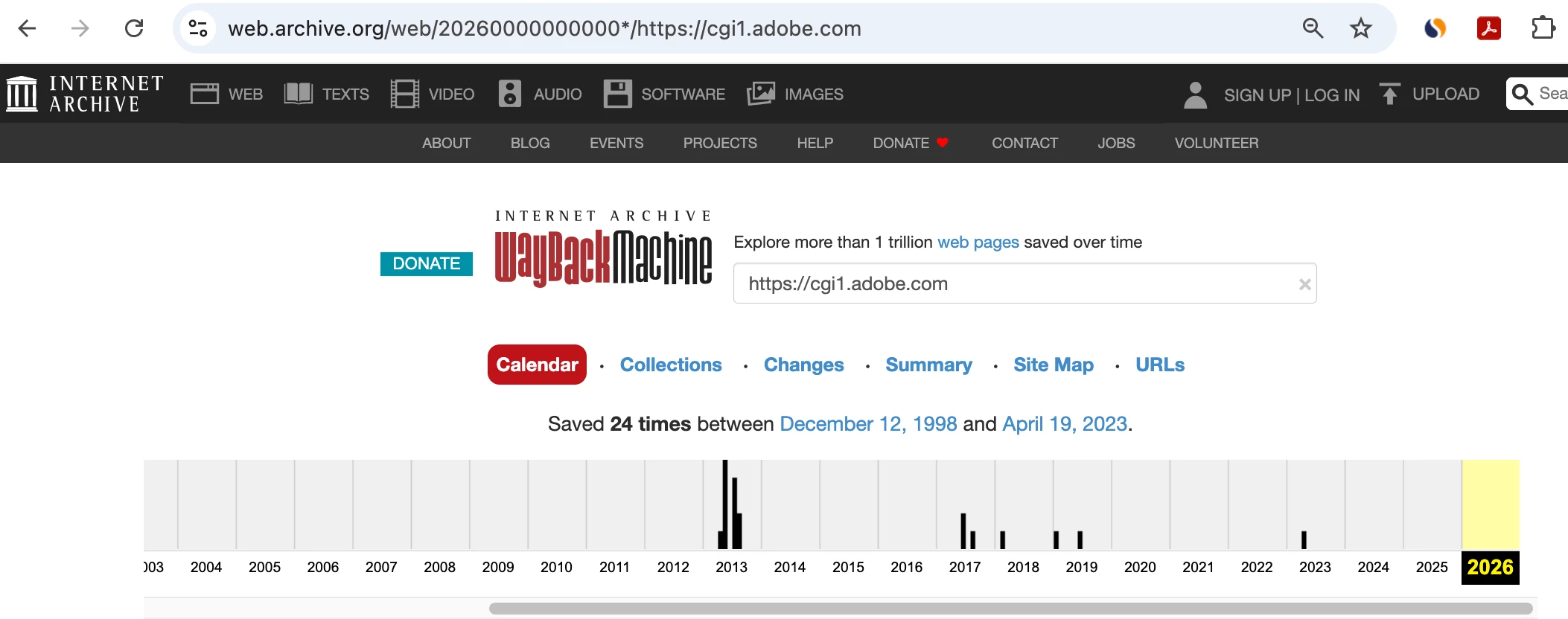Open the VIDEO film icon
Viewport: 1568px width, 619px height.
tap(404, 94)
